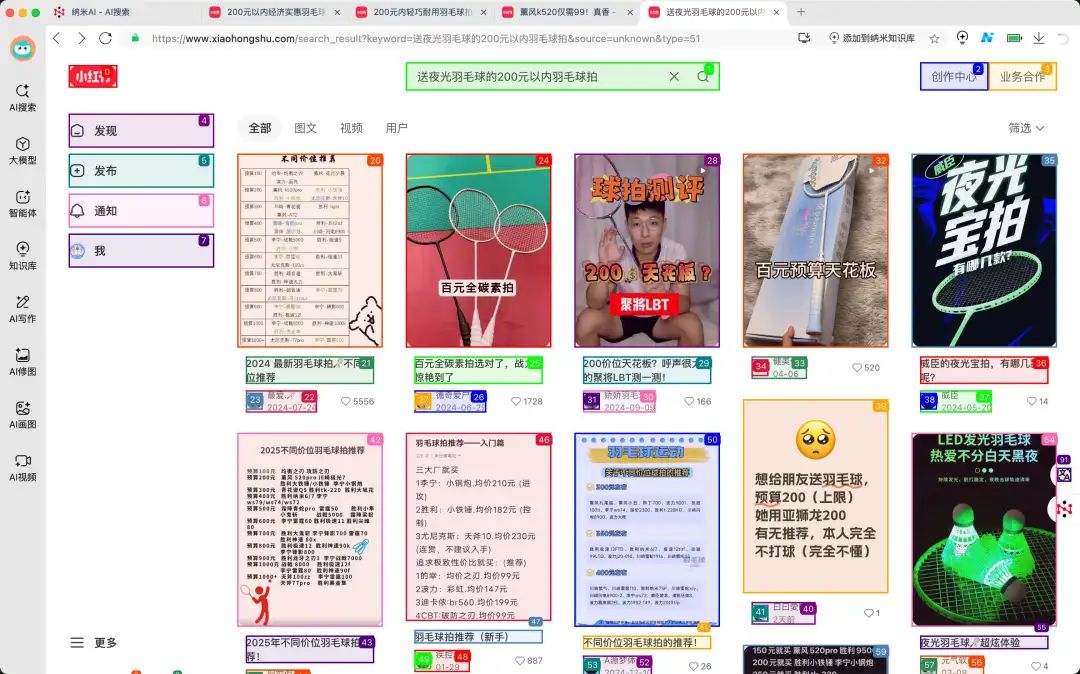Open post titled 不同价位羽毛球拍的推荐
The image size is (1080, 674).
point(647,642)
